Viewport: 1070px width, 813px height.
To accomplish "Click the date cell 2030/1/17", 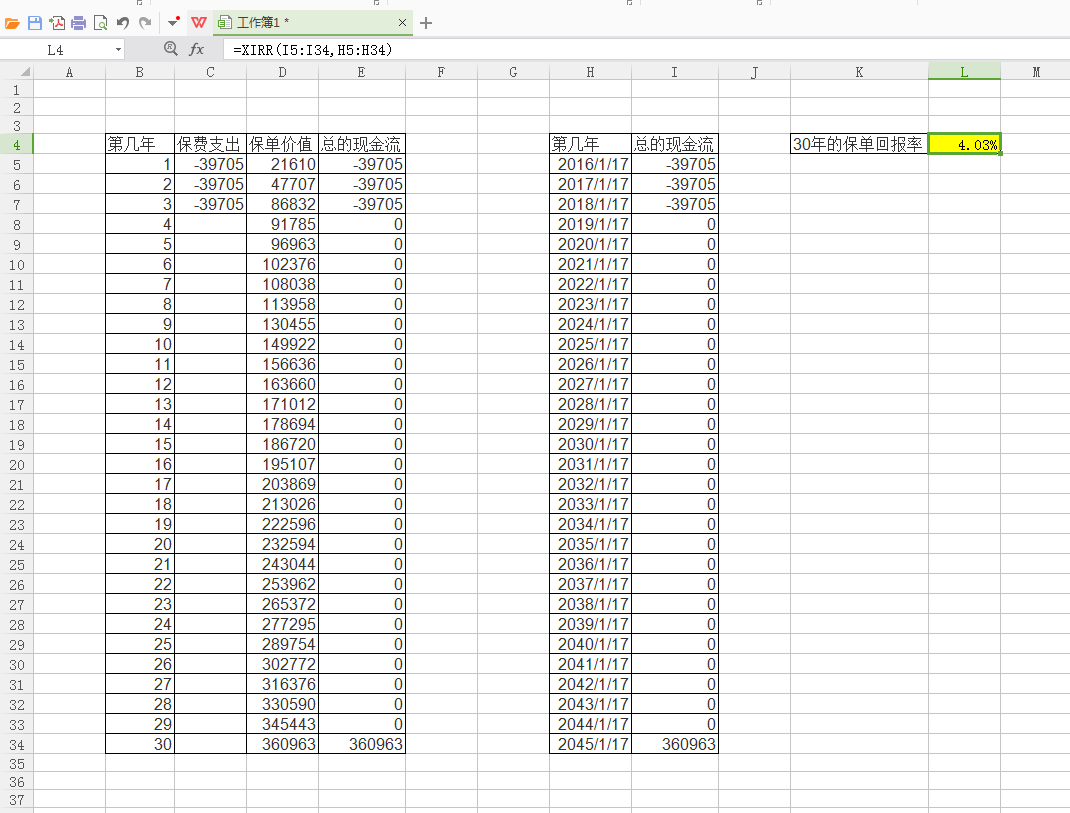I will (590, 444).
